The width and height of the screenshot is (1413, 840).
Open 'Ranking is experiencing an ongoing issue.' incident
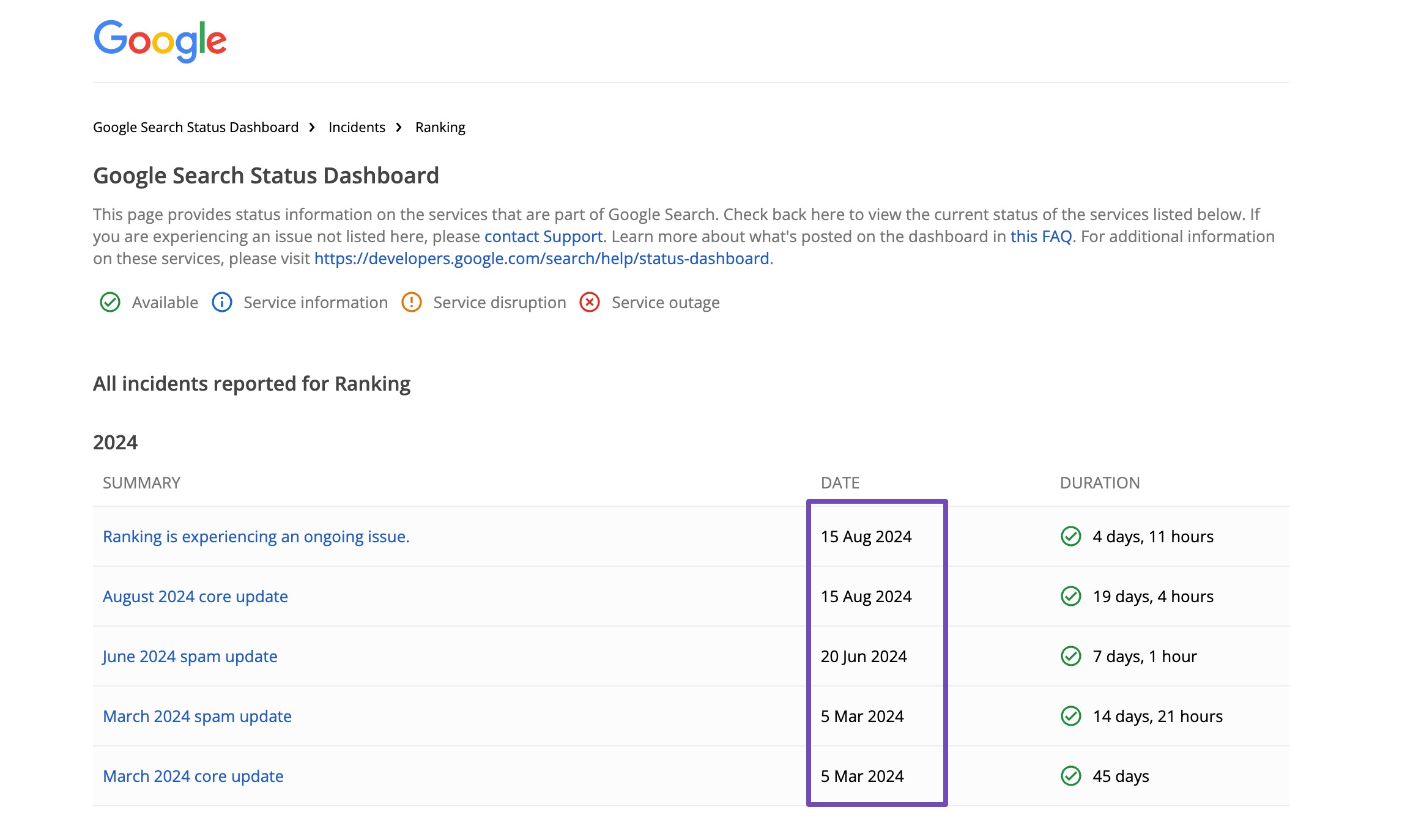(x=256, y=536)
